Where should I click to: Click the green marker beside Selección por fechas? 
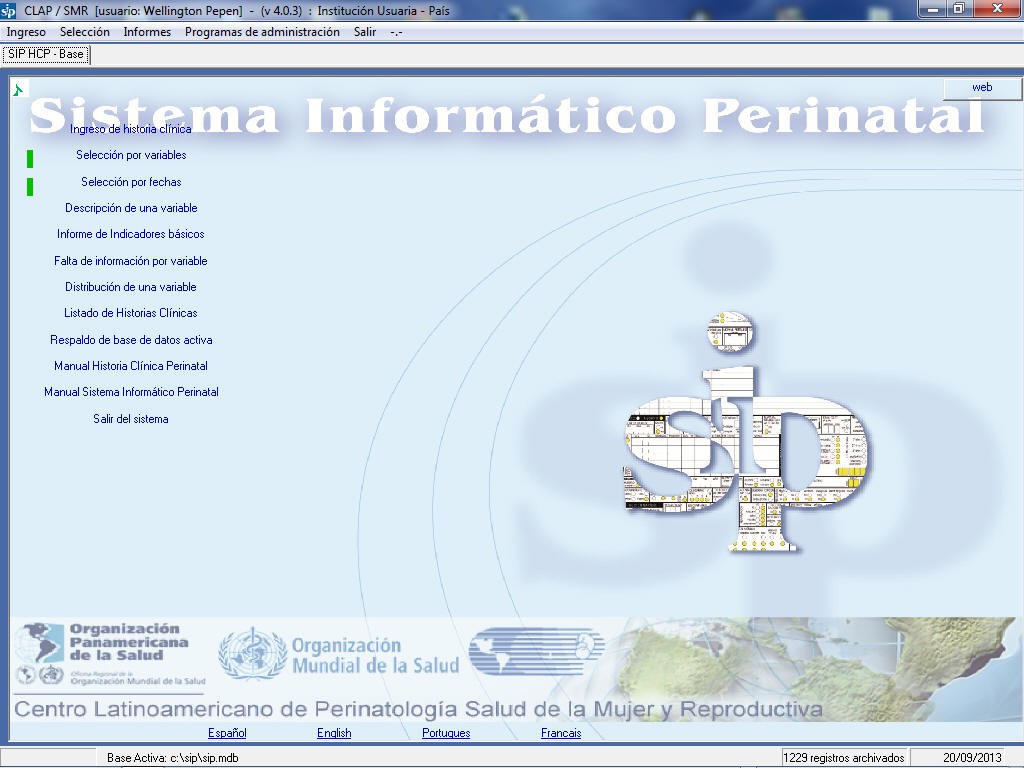(x=30, y=187)
